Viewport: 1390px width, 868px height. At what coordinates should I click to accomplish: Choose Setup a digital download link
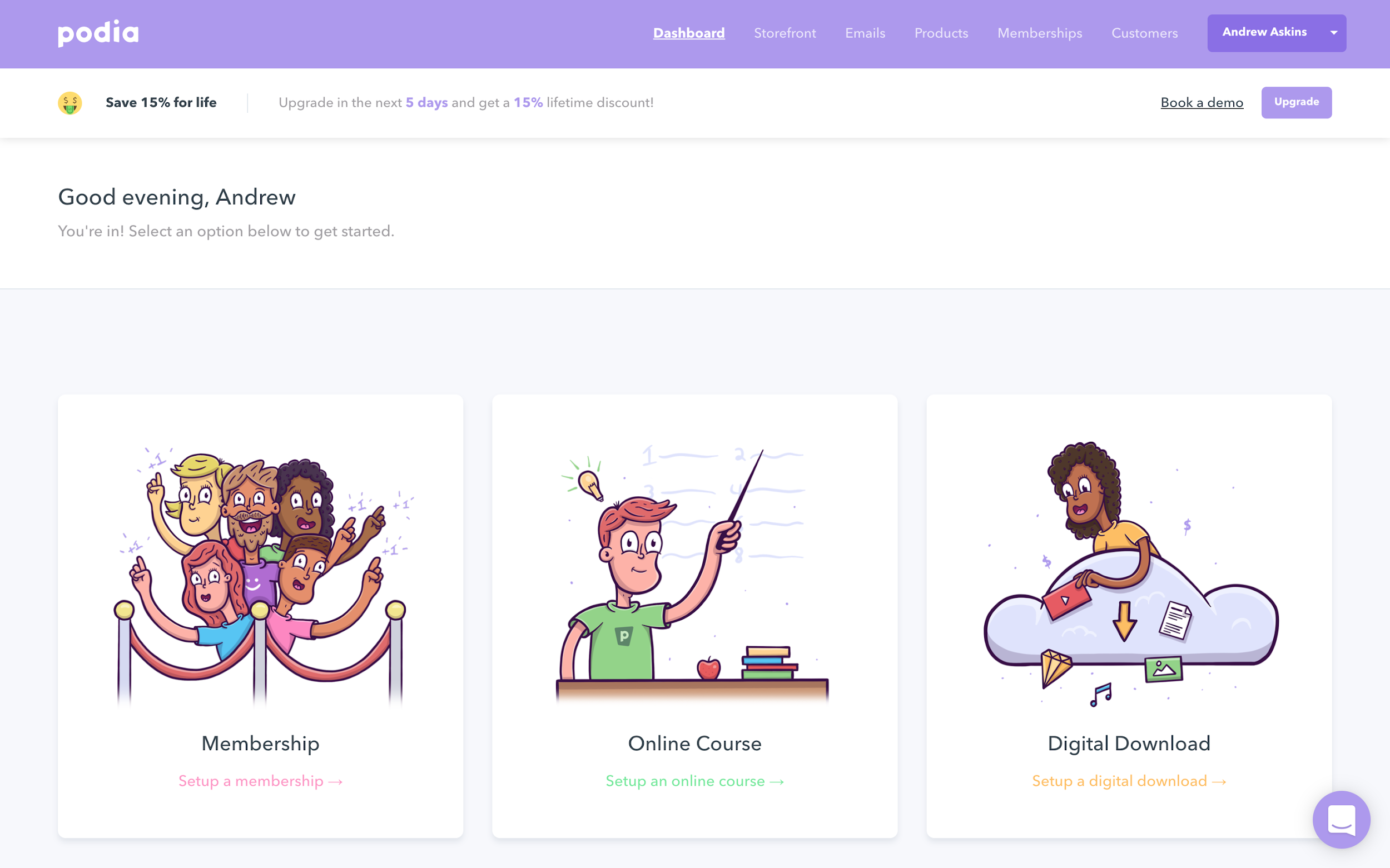[x=1129, y=781]
